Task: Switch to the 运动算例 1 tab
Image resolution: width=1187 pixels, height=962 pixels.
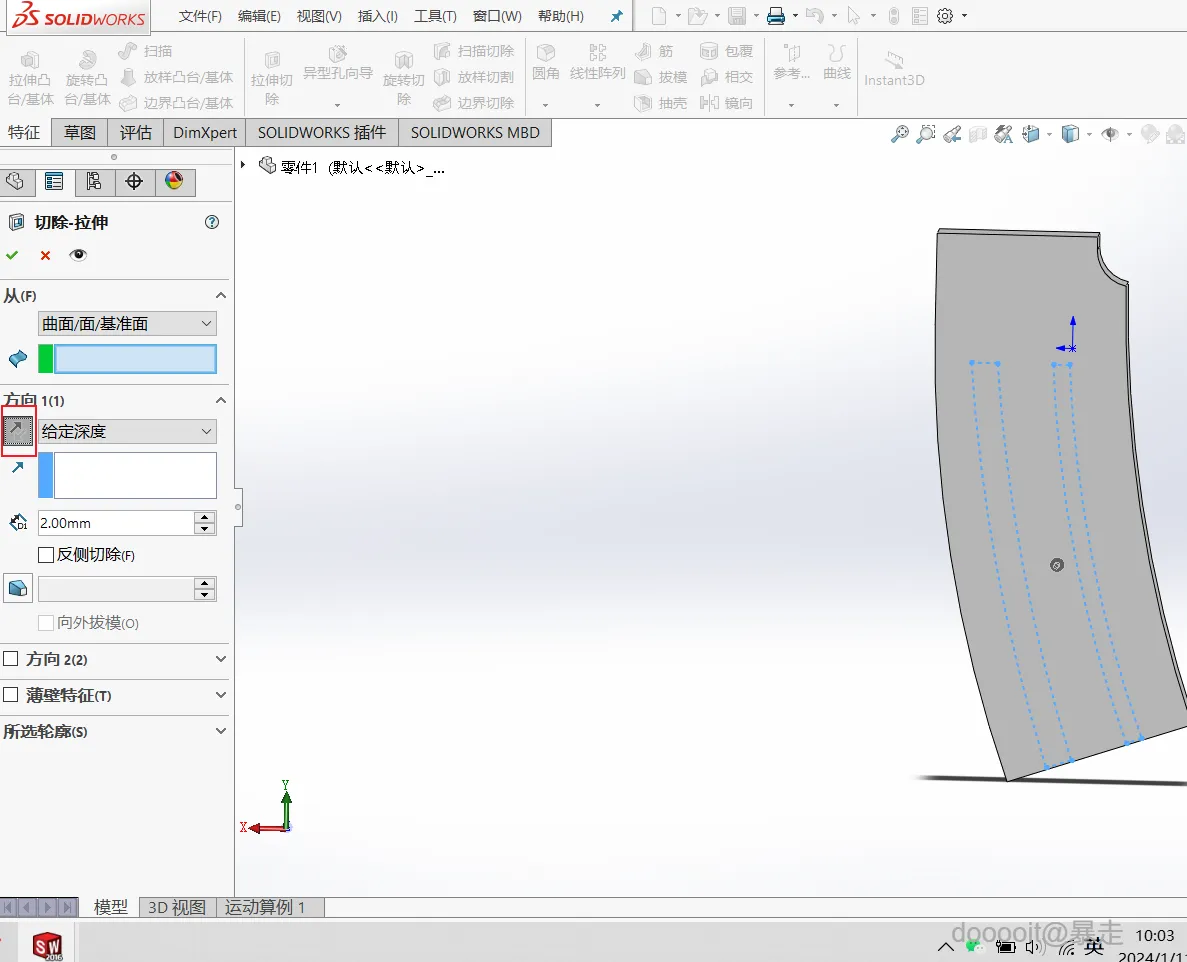Action: 265,907
